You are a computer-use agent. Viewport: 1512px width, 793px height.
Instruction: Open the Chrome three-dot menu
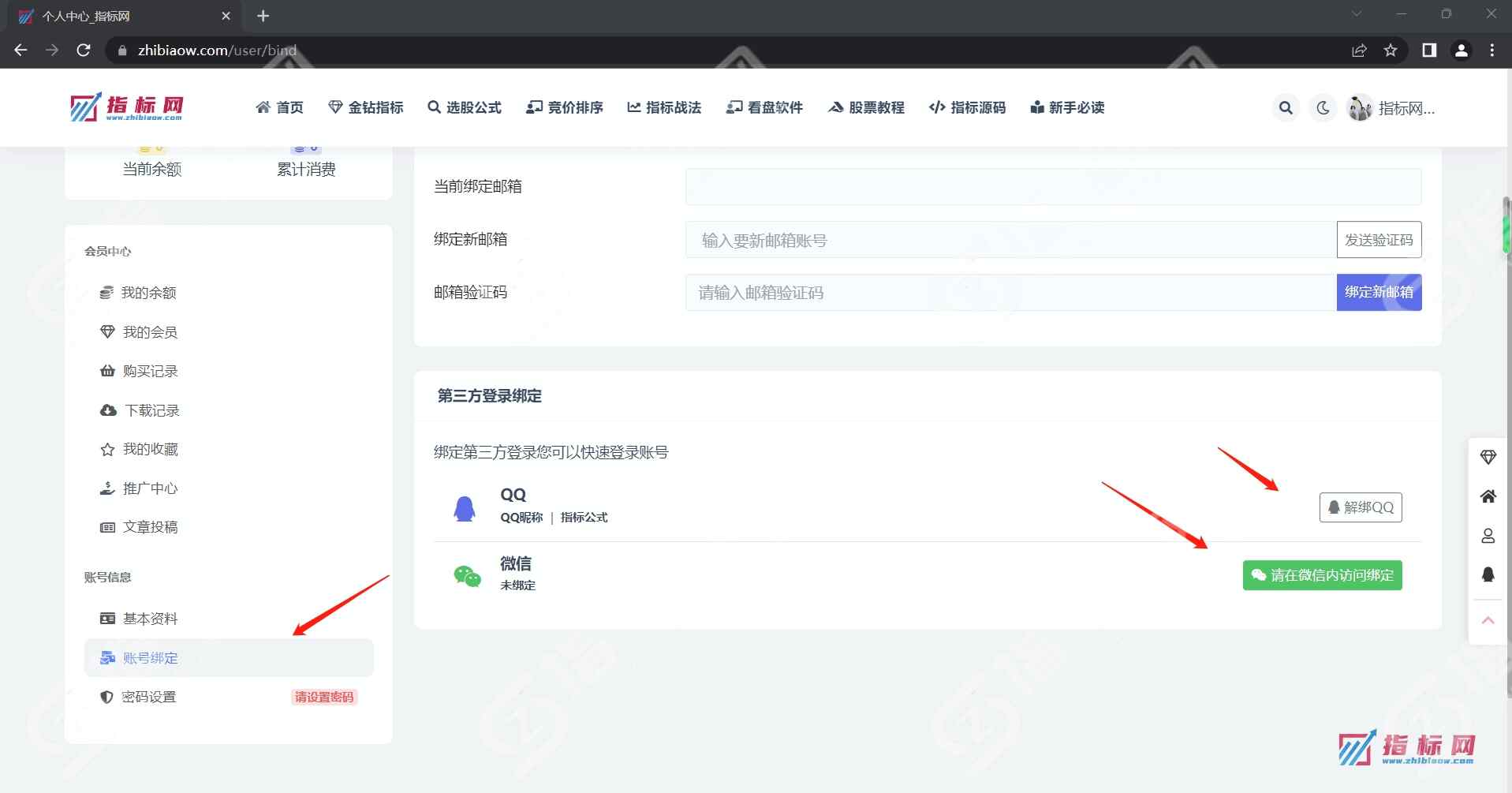1491,50
